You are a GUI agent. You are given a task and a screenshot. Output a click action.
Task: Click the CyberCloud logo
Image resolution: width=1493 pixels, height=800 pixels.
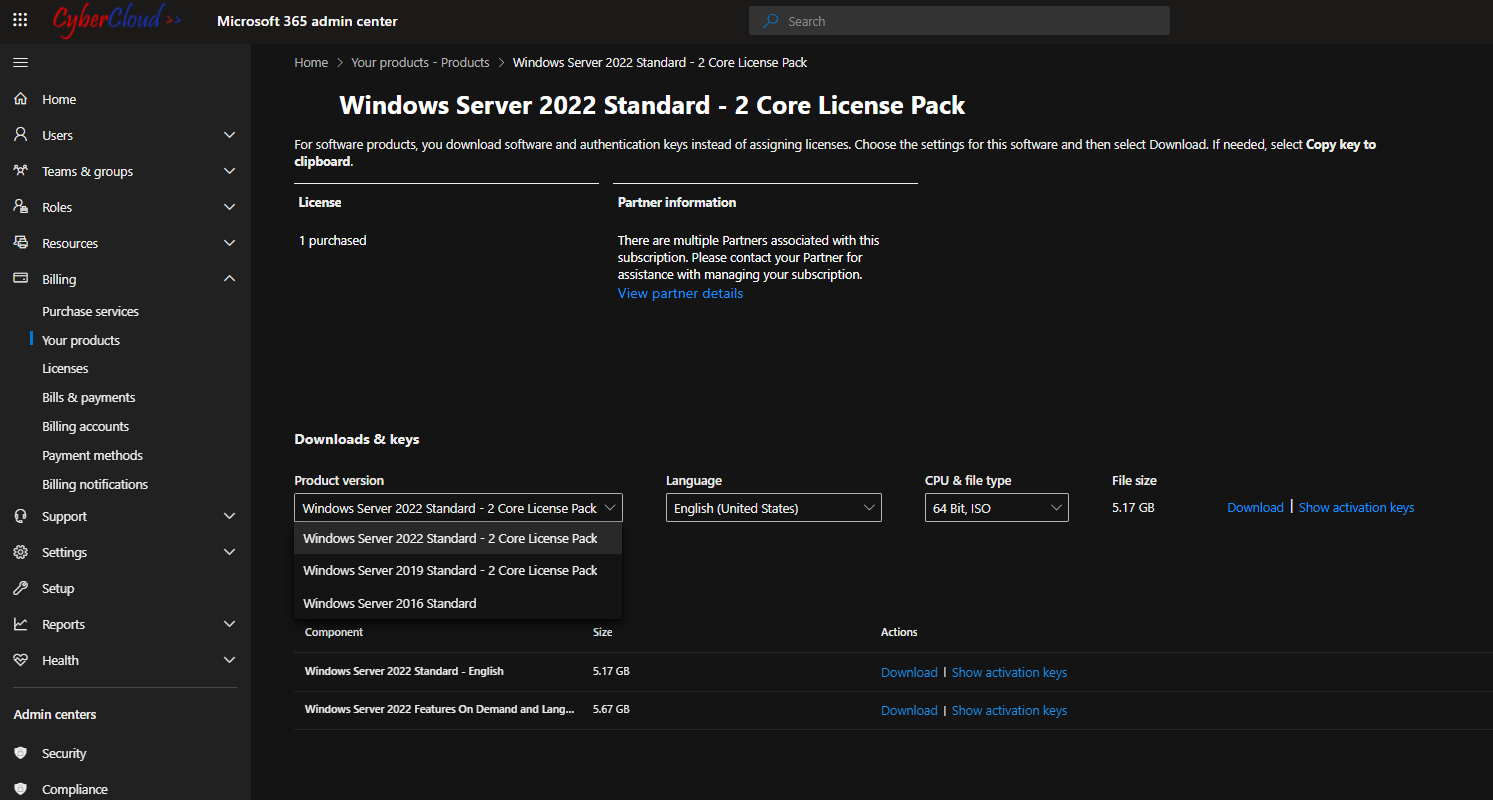(x=118, y=20)
